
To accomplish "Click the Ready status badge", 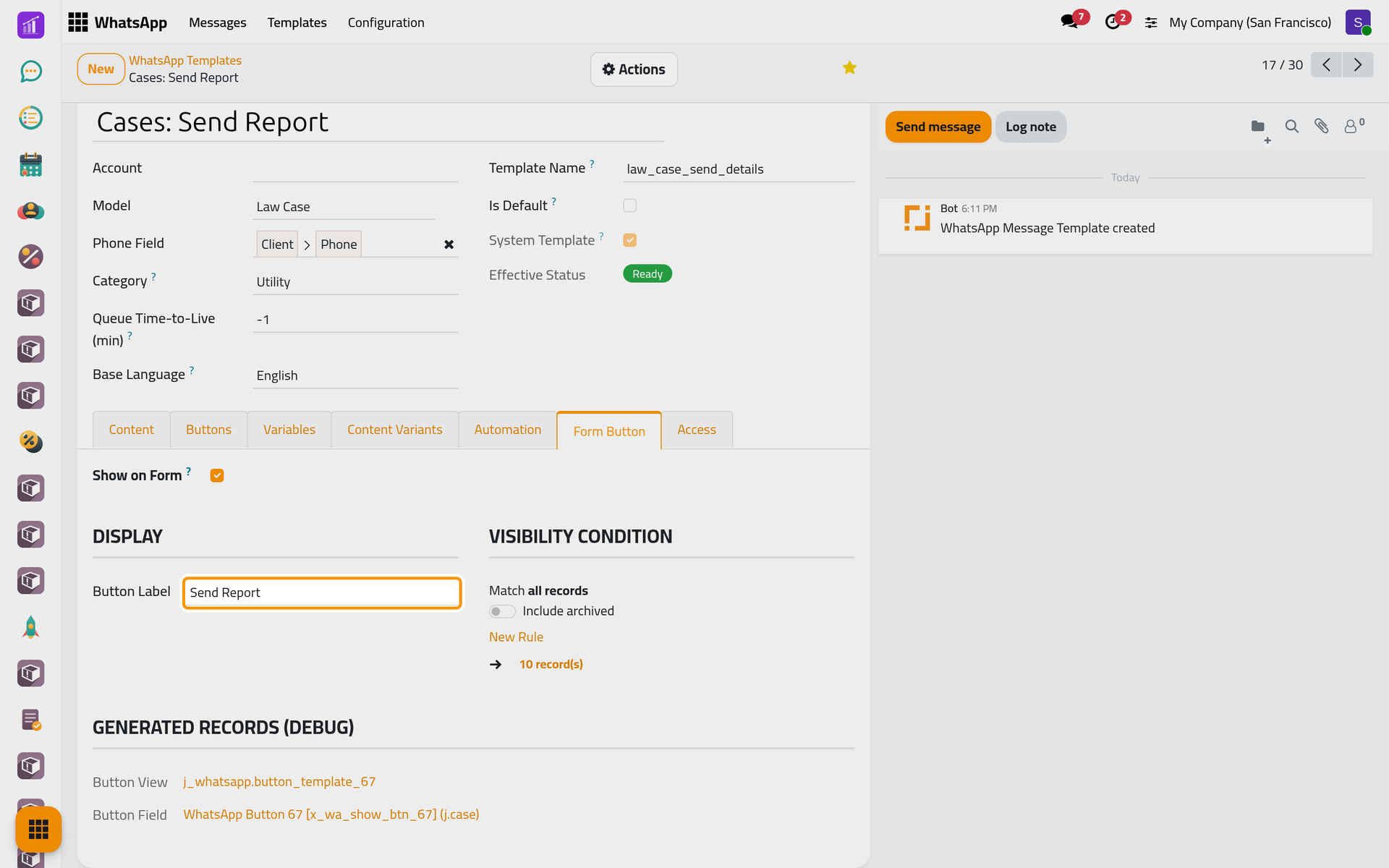I will [x=647, y=274].
